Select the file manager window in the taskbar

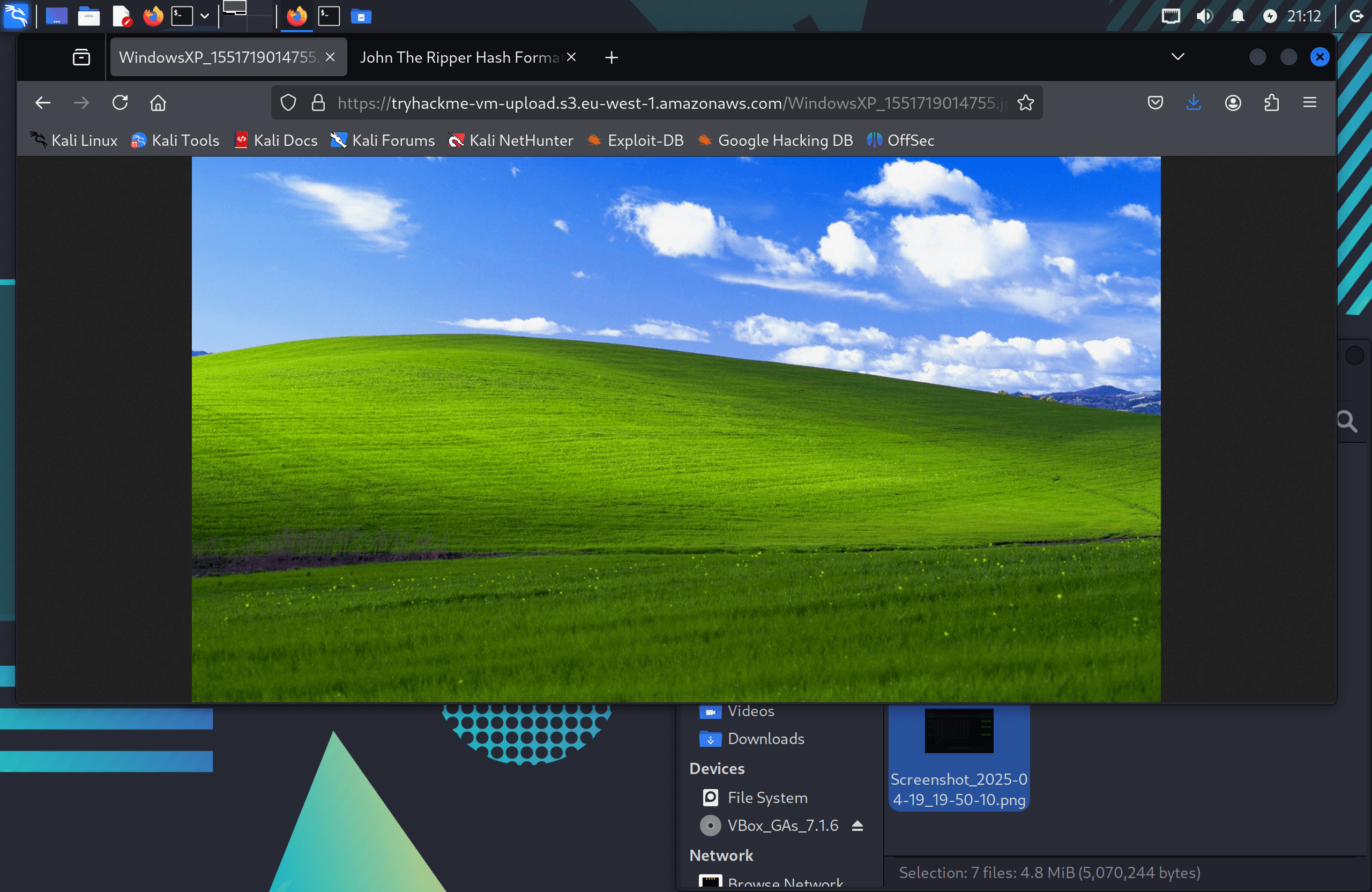click(361, 16)
